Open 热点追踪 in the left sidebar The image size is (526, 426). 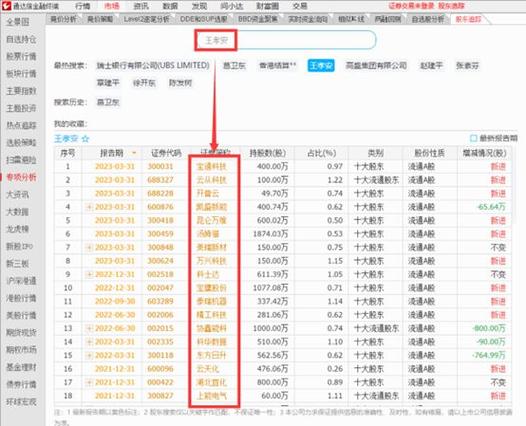(x=21, y=125)
